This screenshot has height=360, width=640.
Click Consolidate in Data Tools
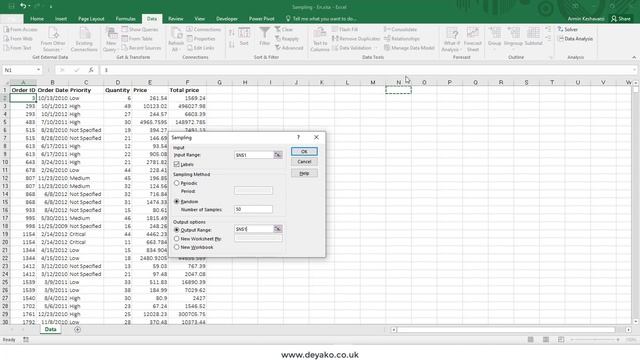(x=400, y=29)
